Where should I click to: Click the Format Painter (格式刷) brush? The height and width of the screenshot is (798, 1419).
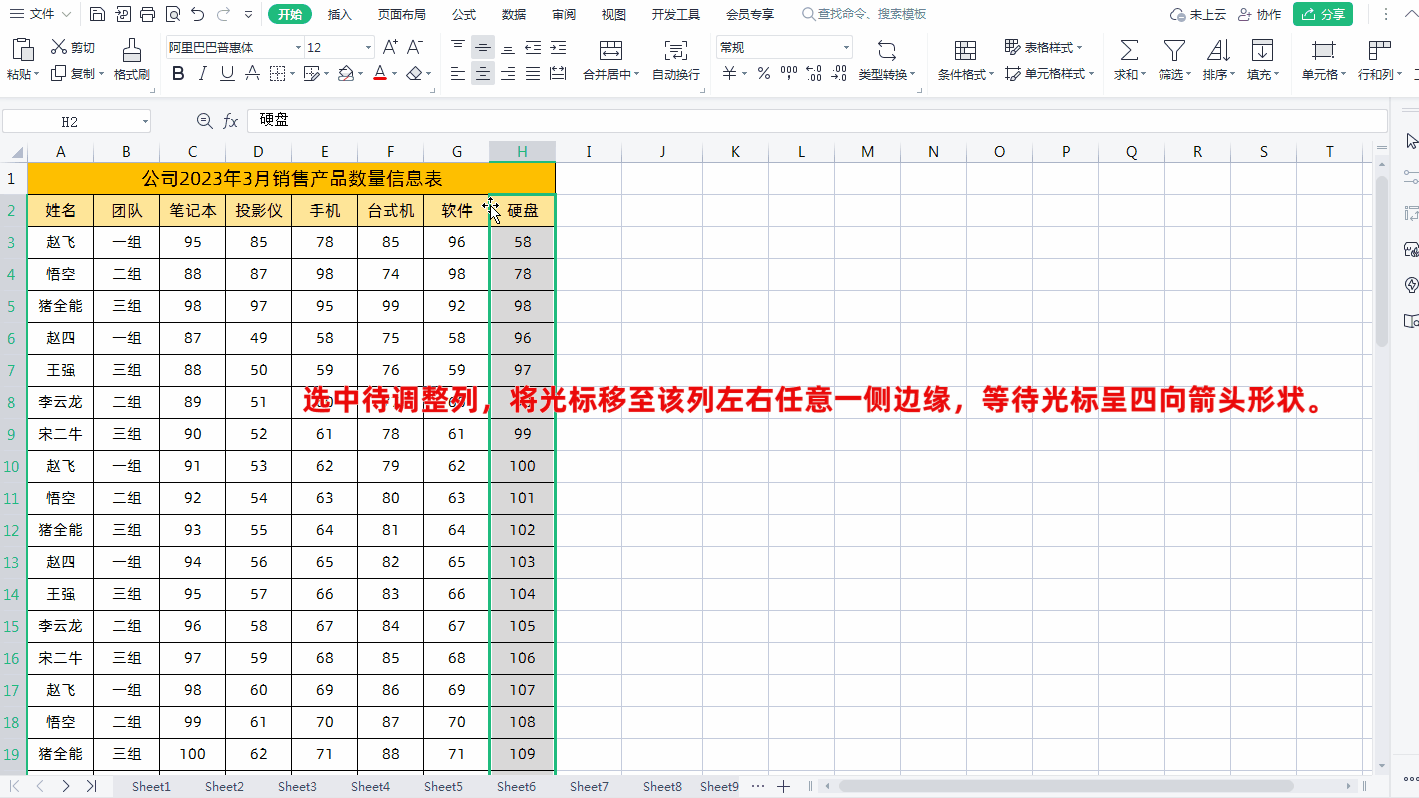[x=131, y=60]
